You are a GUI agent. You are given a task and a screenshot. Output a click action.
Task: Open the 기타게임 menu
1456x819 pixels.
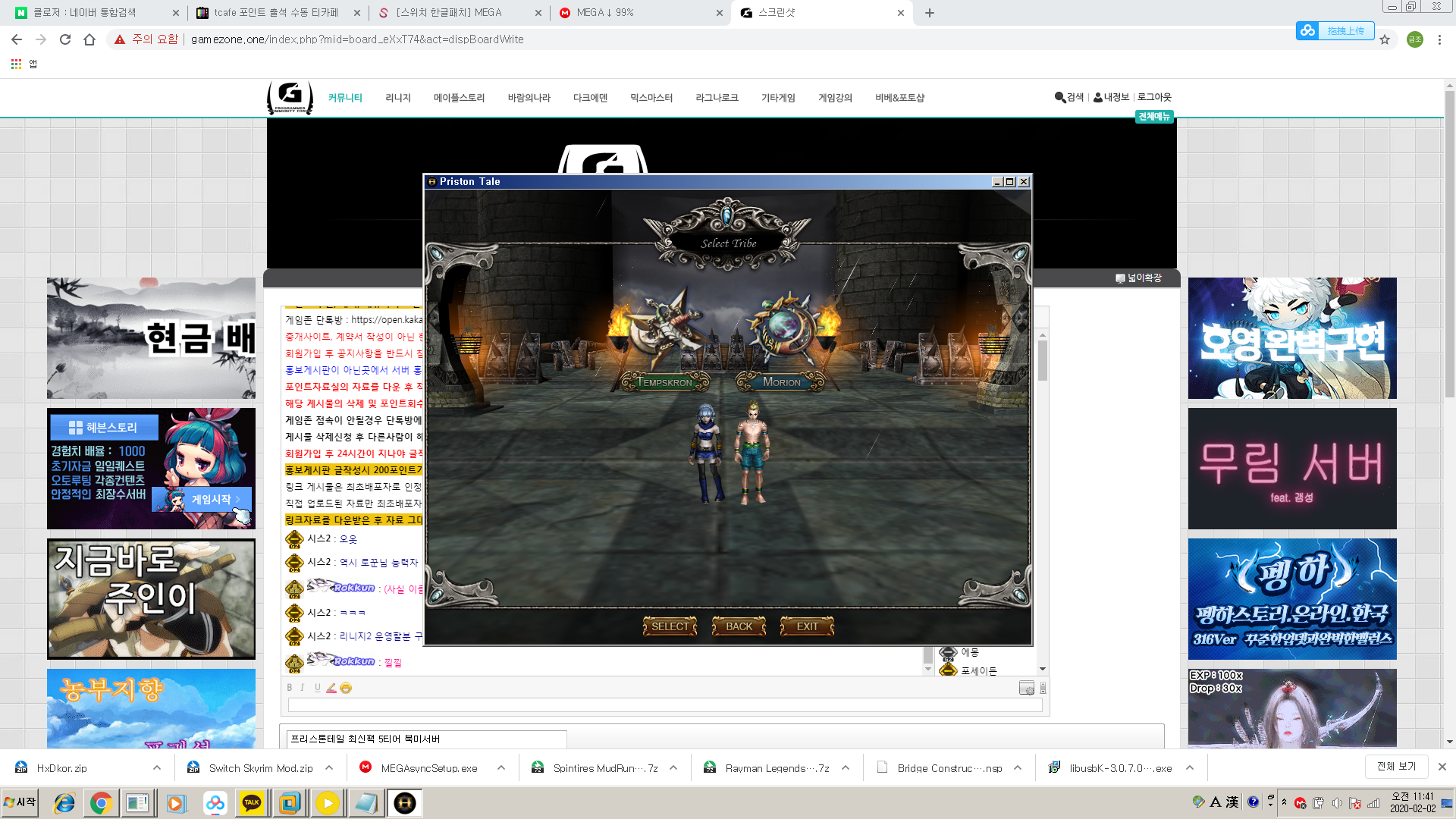[x=778, y=98]
